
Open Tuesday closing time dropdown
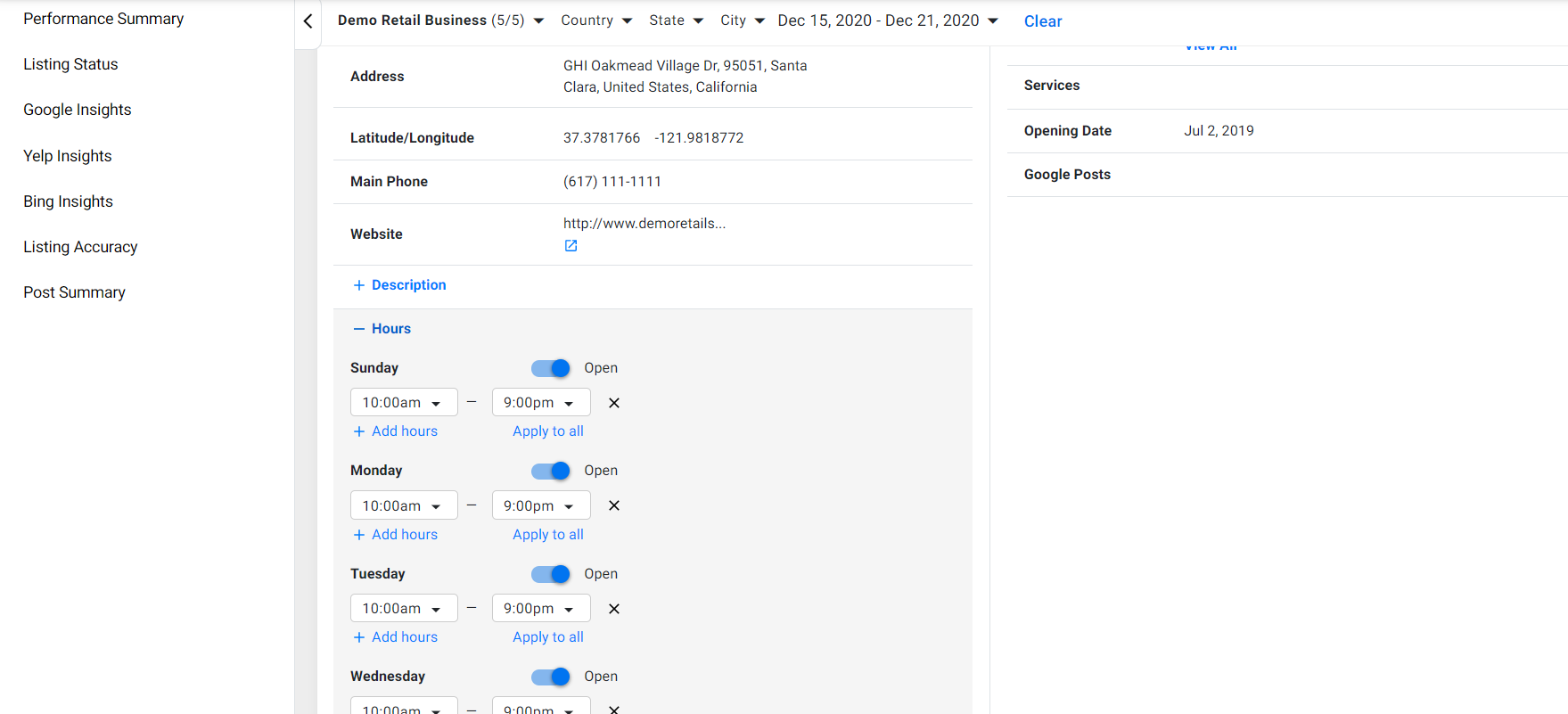[541, 609]
